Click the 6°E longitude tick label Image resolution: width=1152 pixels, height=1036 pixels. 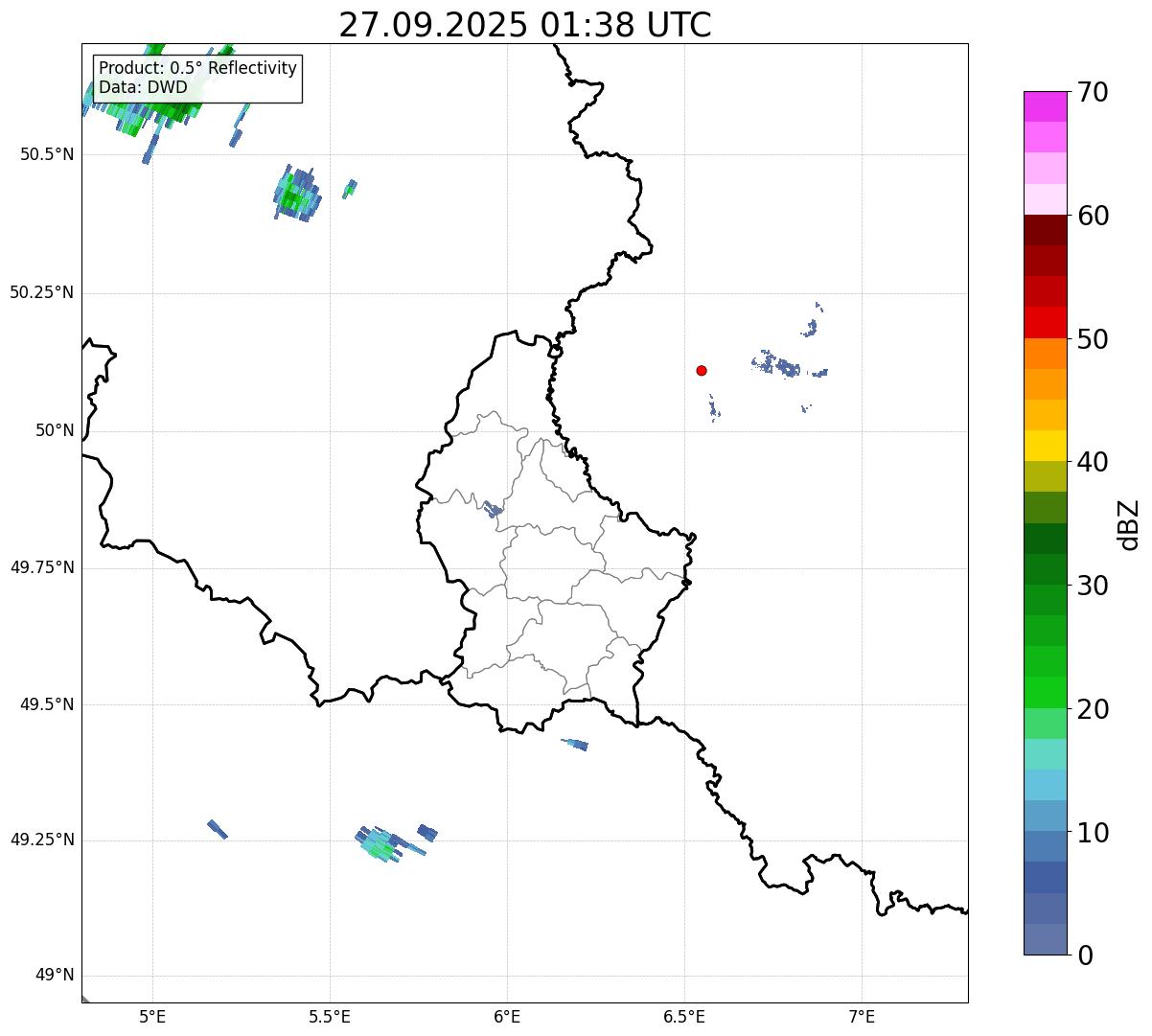(507, 1016)
